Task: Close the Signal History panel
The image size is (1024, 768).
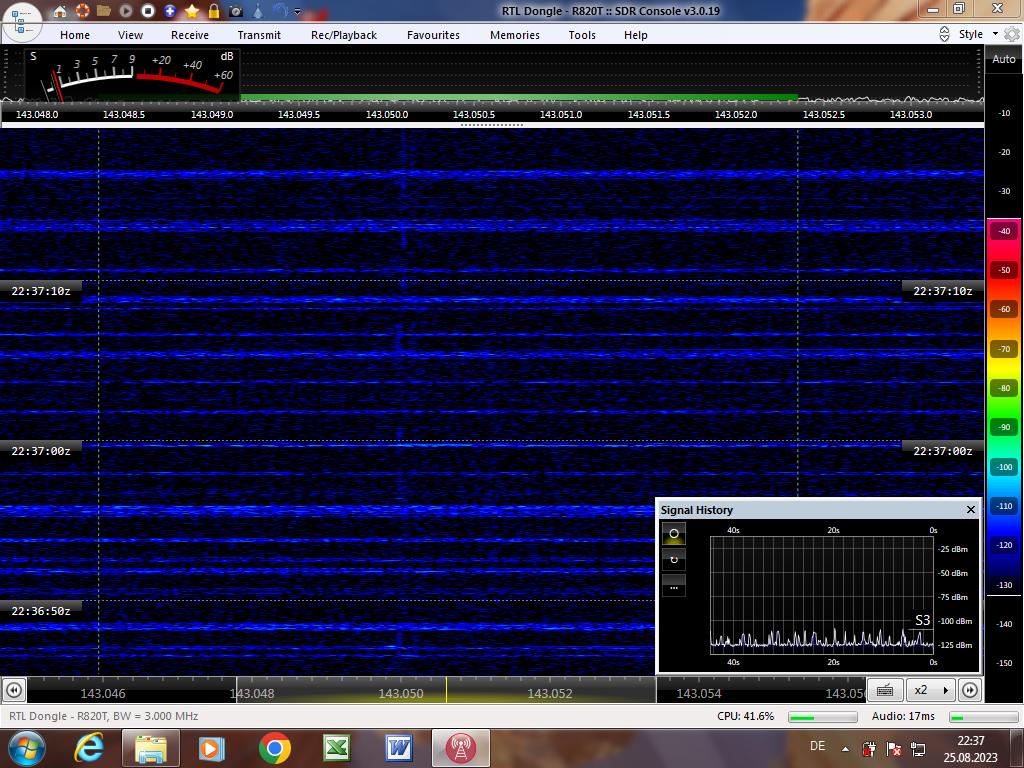Action: [970, 509]
